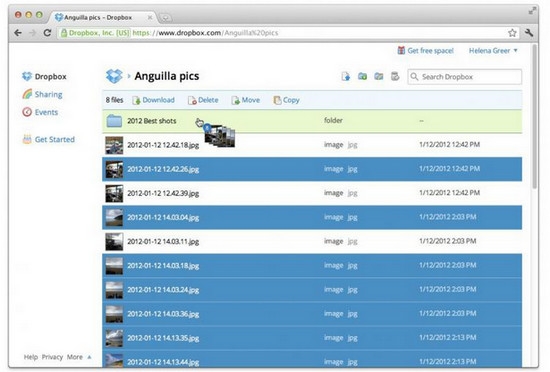
Task: Close the Anguilla pics browser tab
Action: coord(150,17)
